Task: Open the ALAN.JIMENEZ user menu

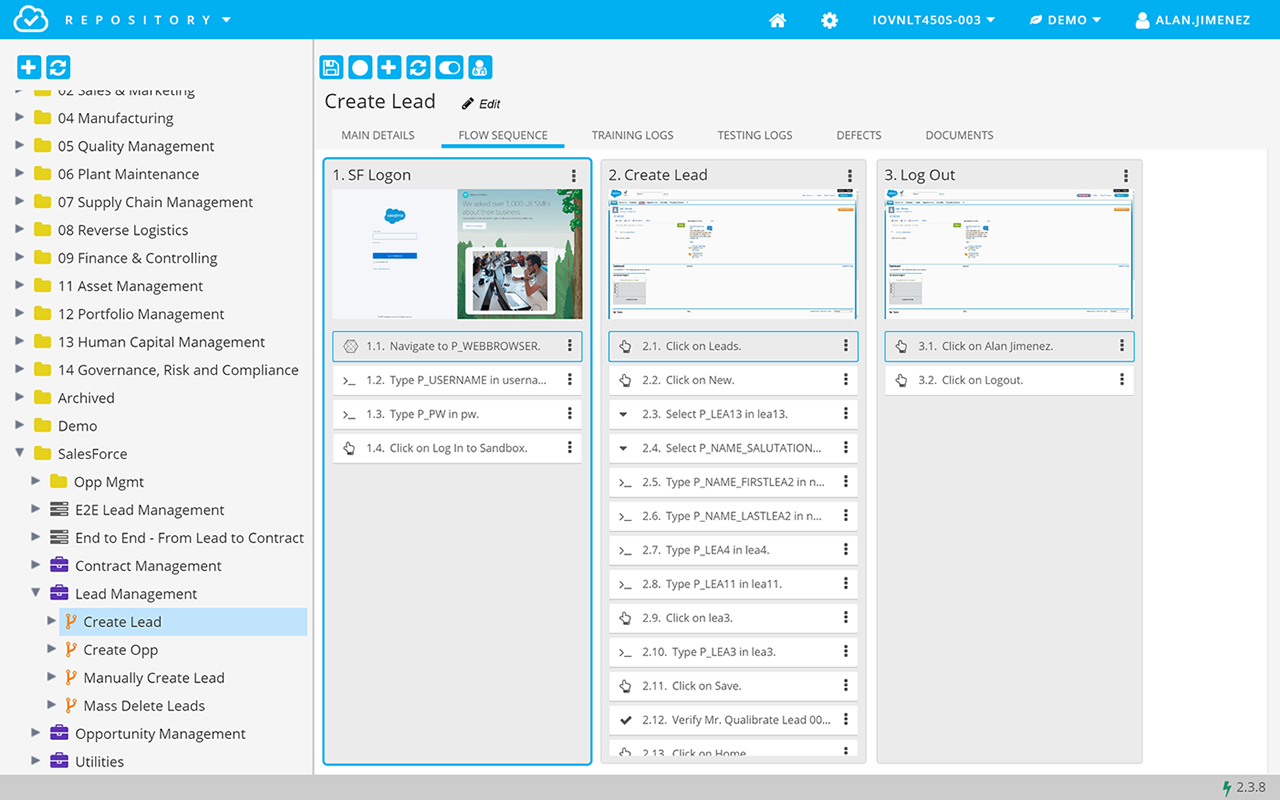Action: 1192,20
